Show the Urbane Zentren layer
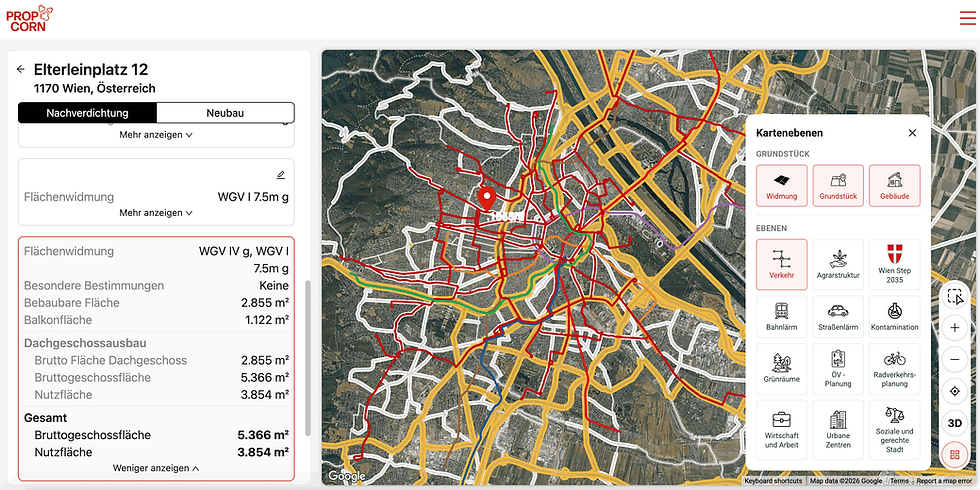 [x=838, y=430]
